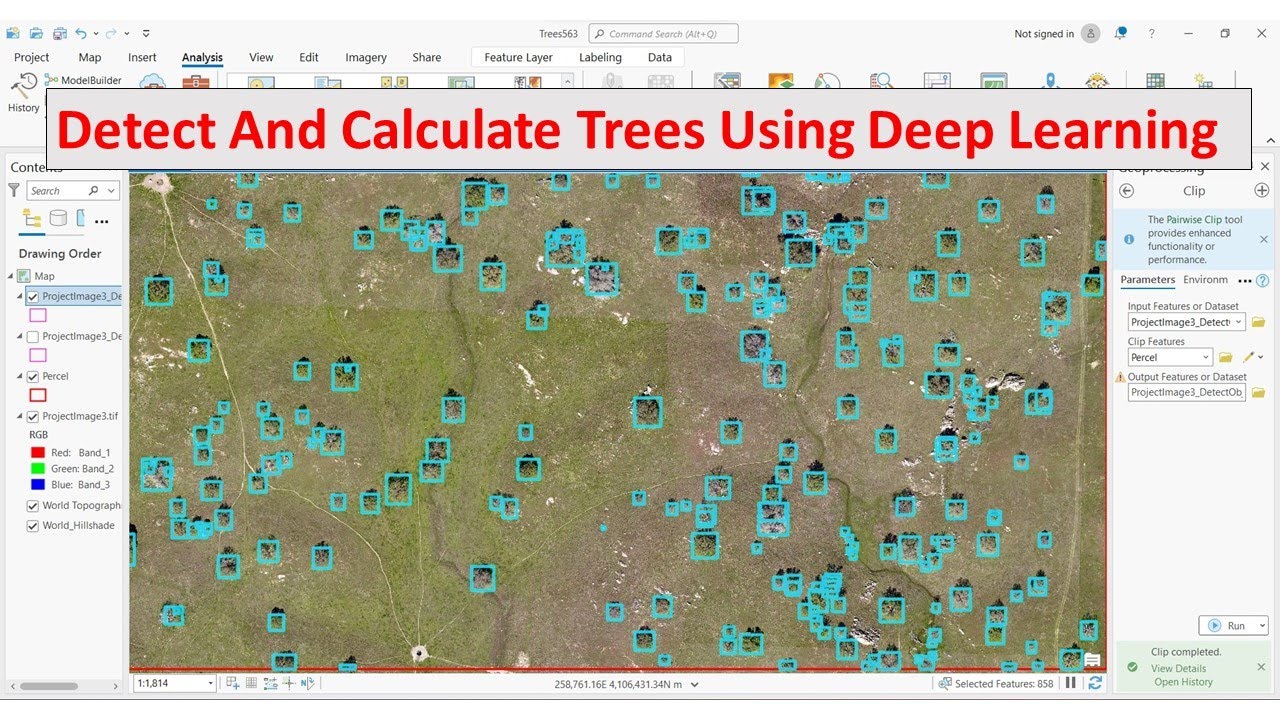Browse for Clip Features folder icon
This screenshot has width=1280, height=720.
[x=1226, y=357]
